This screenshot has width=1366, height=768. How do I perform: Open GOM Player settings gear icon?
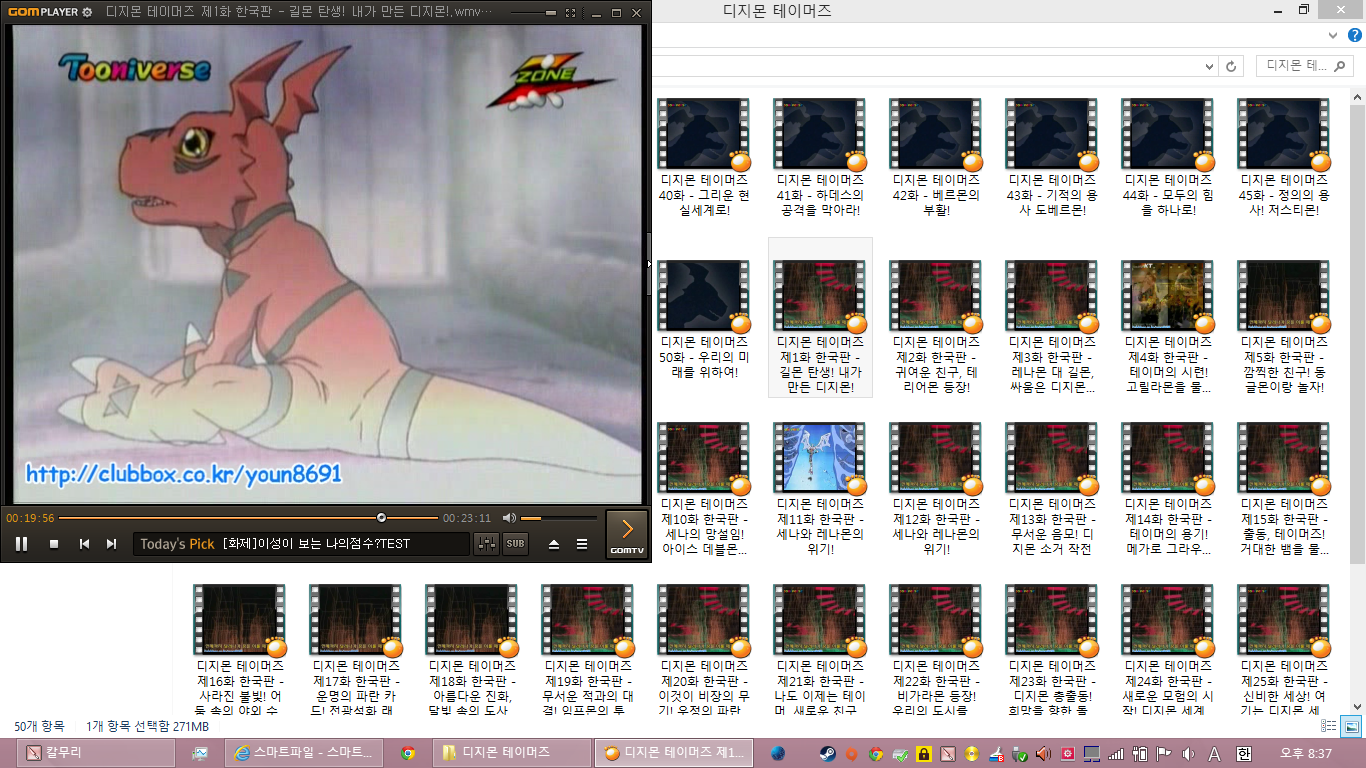87,12
